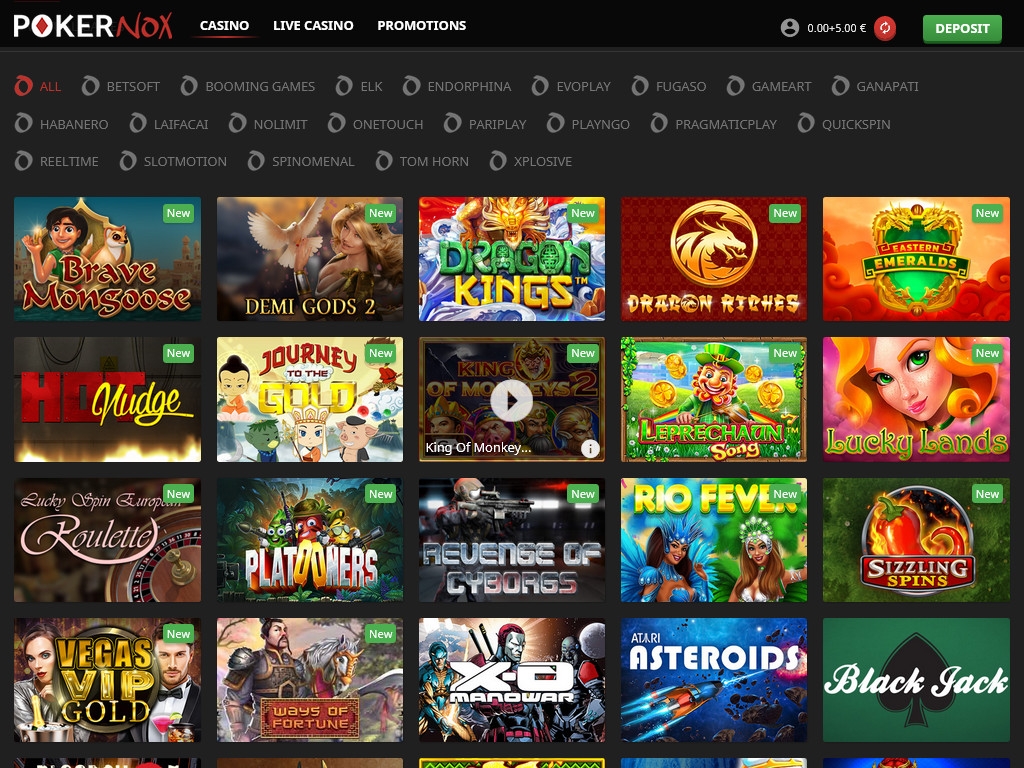Filter games by Tom Horn provider
The width and height of the screenshot is (1024, 768).
click(x=422, y=161)
